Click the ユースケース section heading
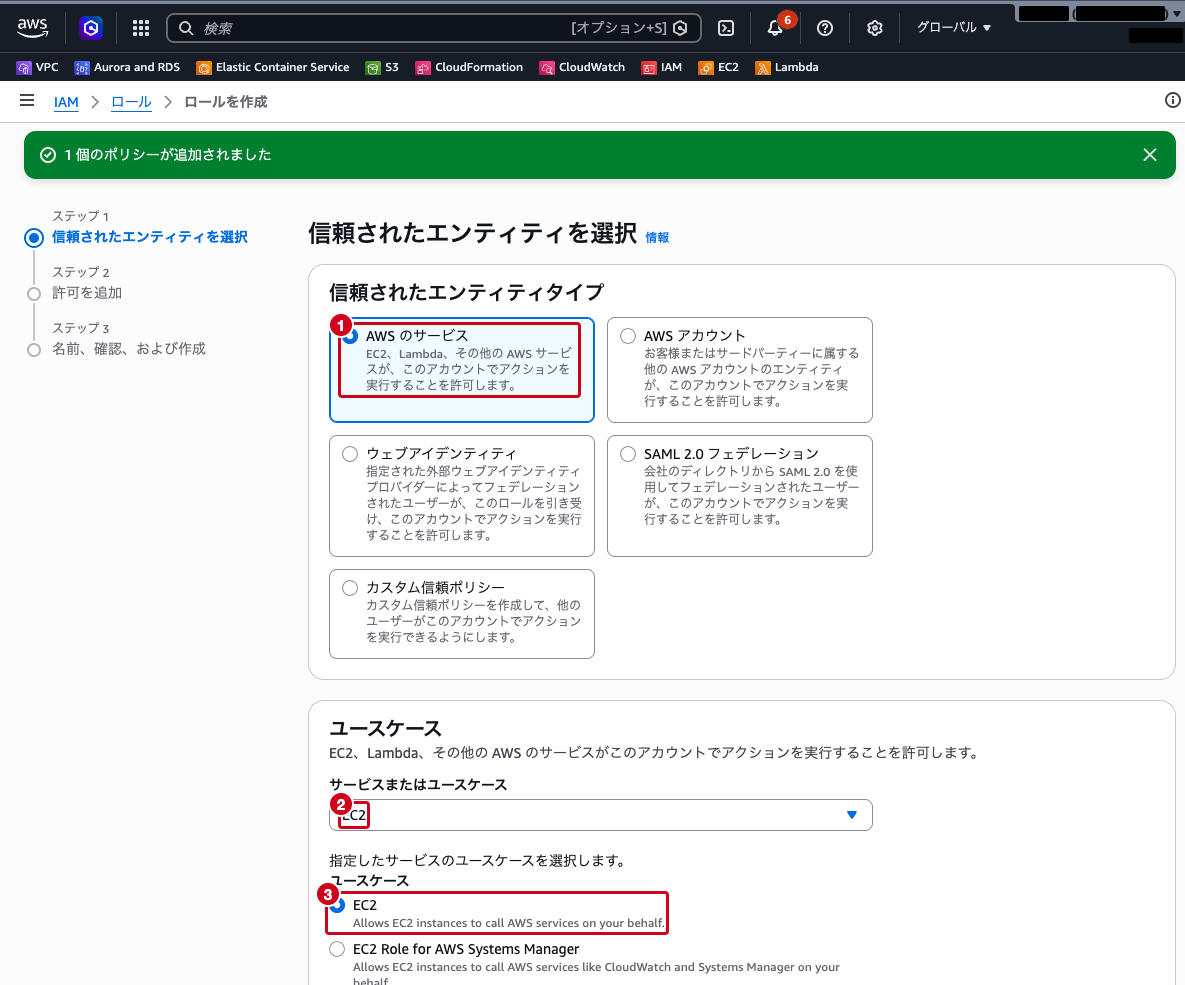The width and height of the screenshot is (1185, 985). tap(385, 729)
